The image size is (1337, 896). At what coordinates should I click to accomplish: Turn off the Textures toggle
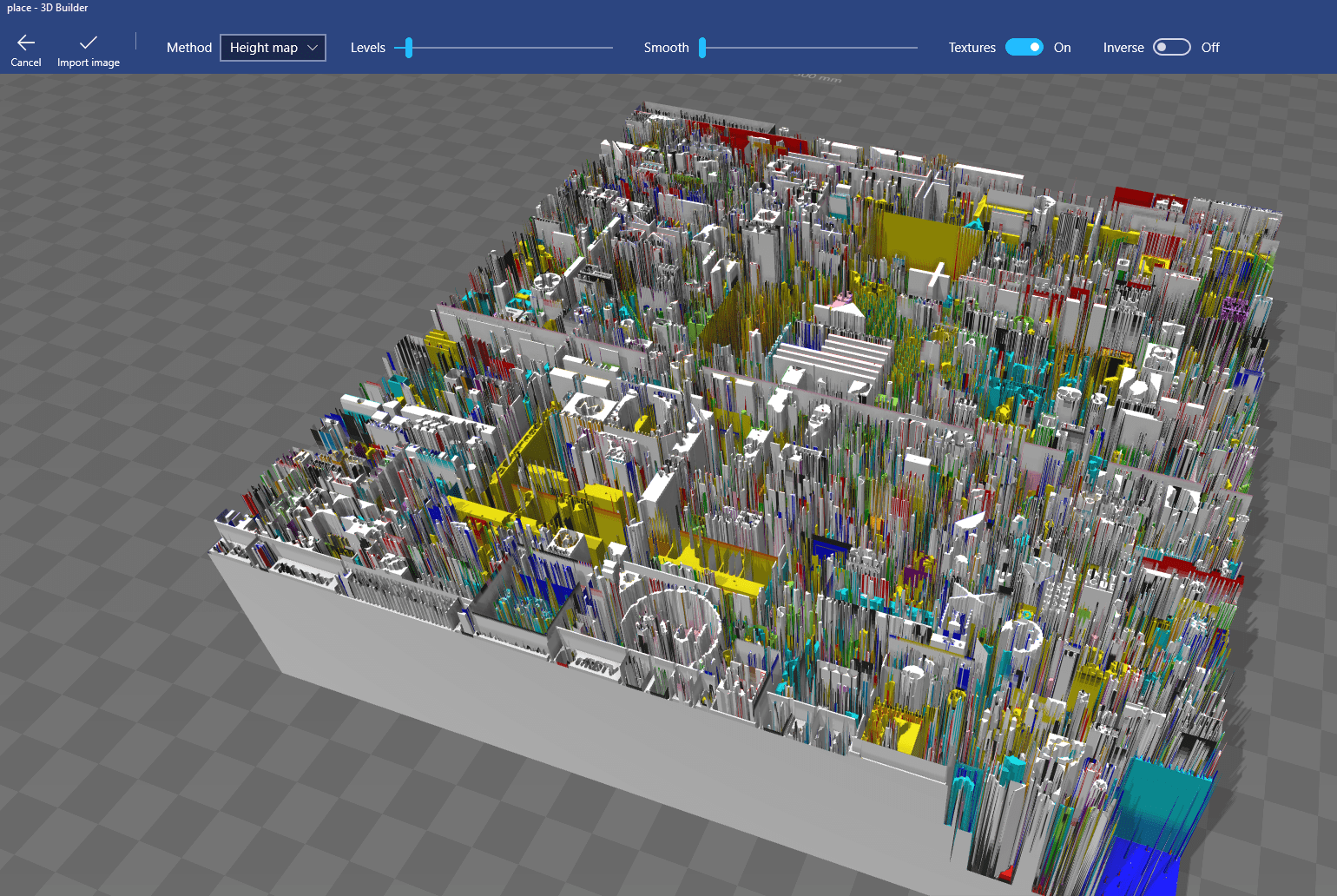tap(1024, 48)
